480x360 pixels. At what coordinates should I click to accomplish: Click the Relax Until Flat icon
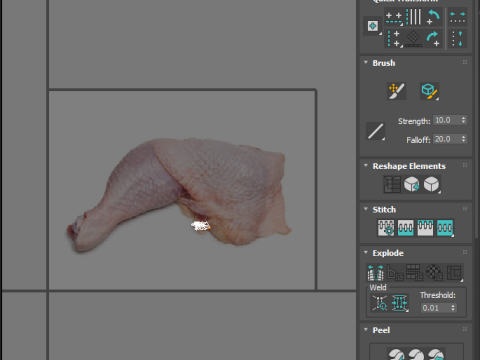click(x=412, y=184)
